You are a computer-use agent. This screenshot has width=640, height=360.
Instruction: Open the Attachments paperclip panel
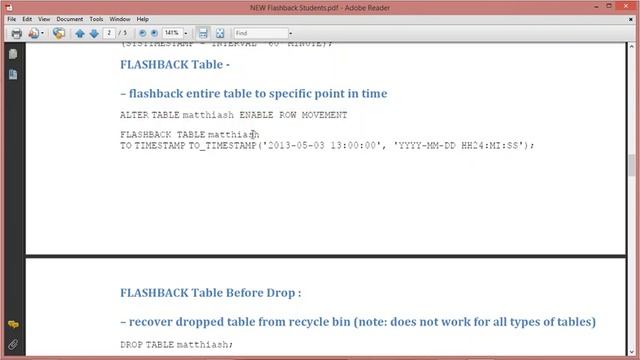click(x=13, y=344)
